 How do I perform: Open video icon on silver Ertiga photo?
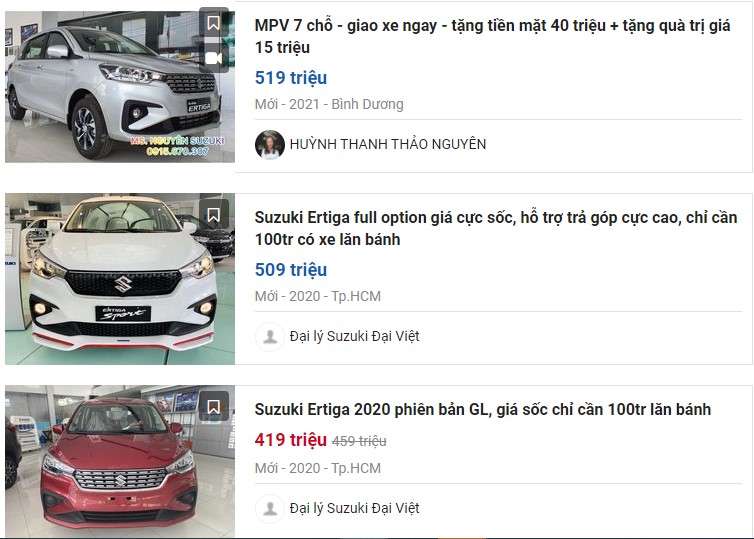(x=214, y=58)
